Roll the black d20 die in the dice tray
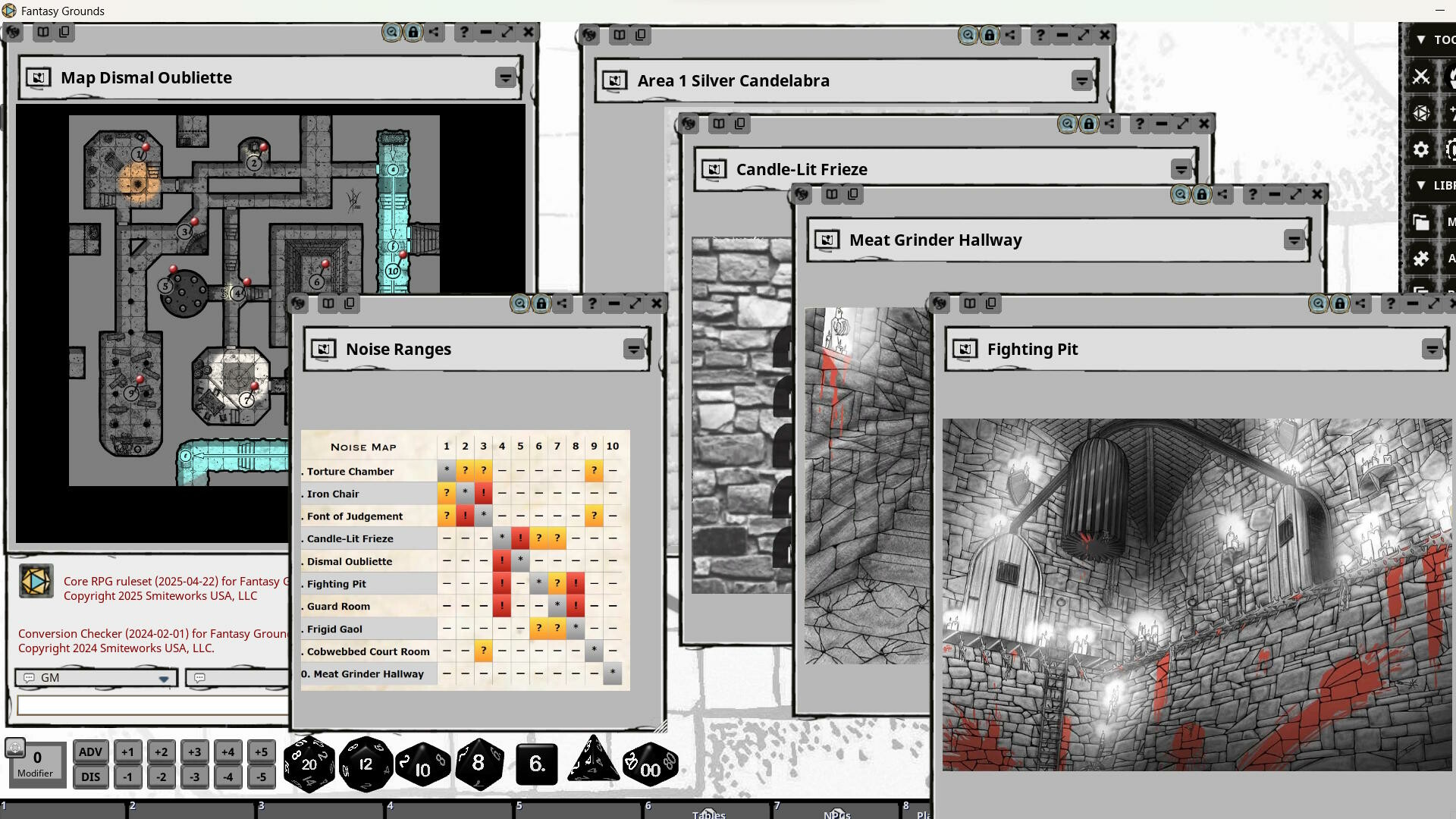 [x=309, y=764]
